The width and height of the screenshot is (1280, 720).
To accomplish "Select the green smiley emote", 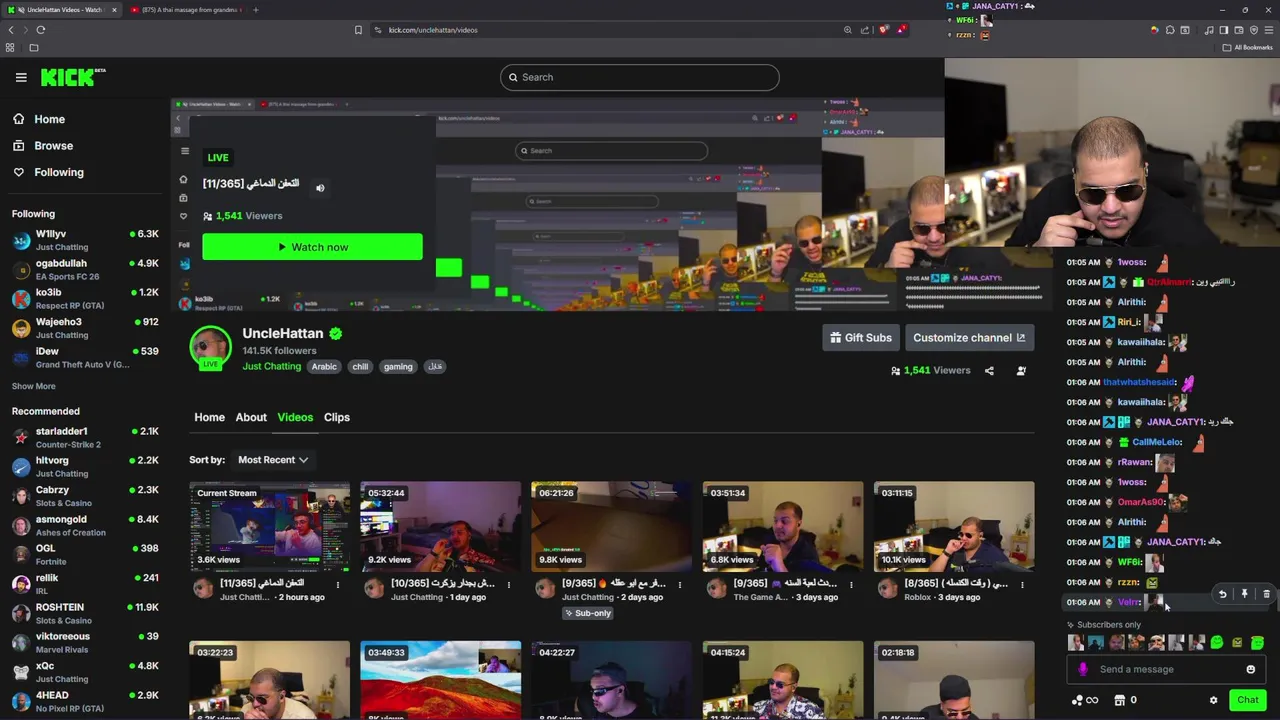I will (x=1217, y=643).
